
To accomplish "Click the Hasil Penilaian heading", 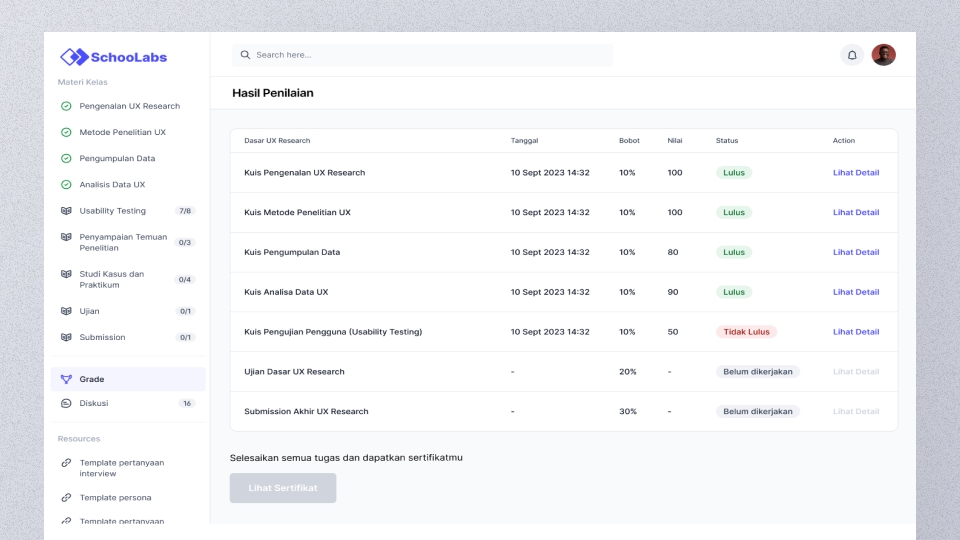I will 272,93.
